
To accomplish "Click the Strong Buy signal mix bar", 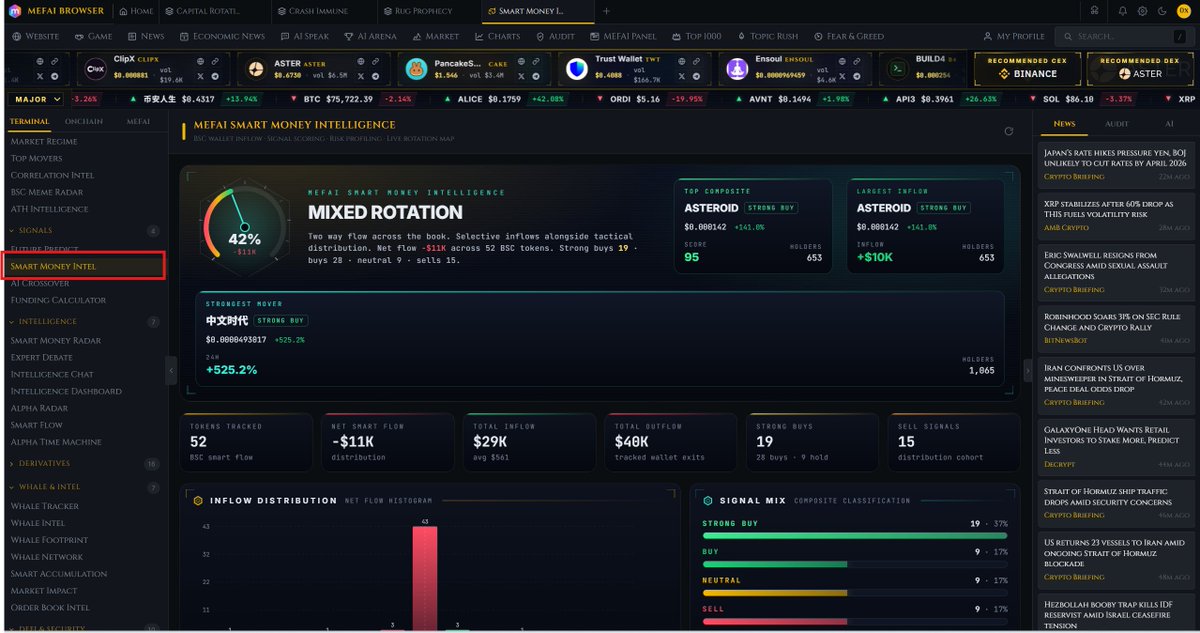I will point(854,536).
